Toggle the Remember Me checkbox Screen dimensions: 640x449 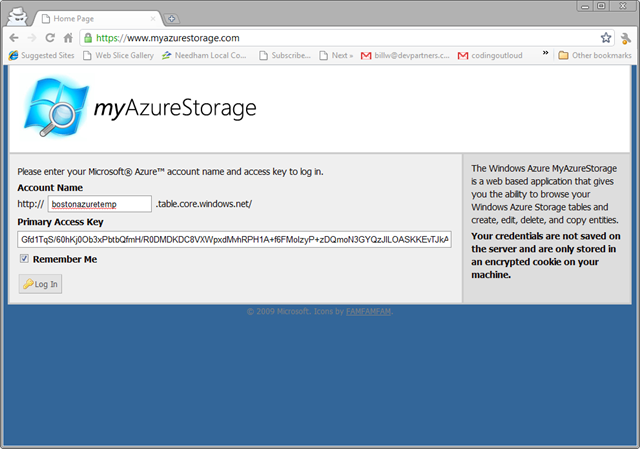click(x=24, y=259)
